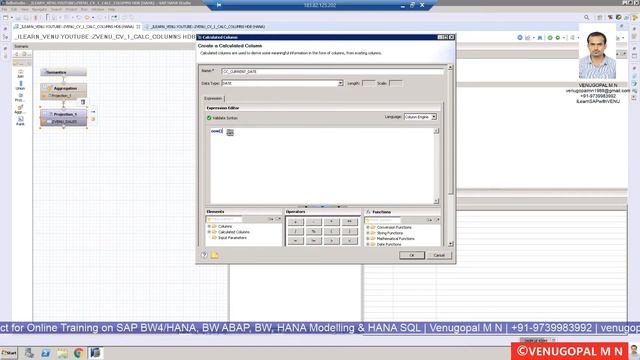Expand Conversion Functions folder
The width and height of the screenshot is (640, 360).
(x=368, y=227)
